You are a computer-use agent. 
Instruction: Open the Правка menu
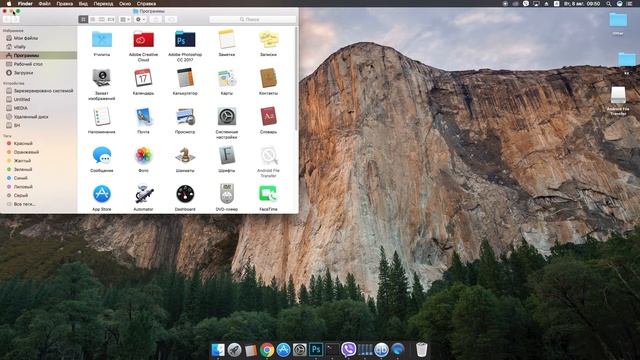(x=64, y=3)
